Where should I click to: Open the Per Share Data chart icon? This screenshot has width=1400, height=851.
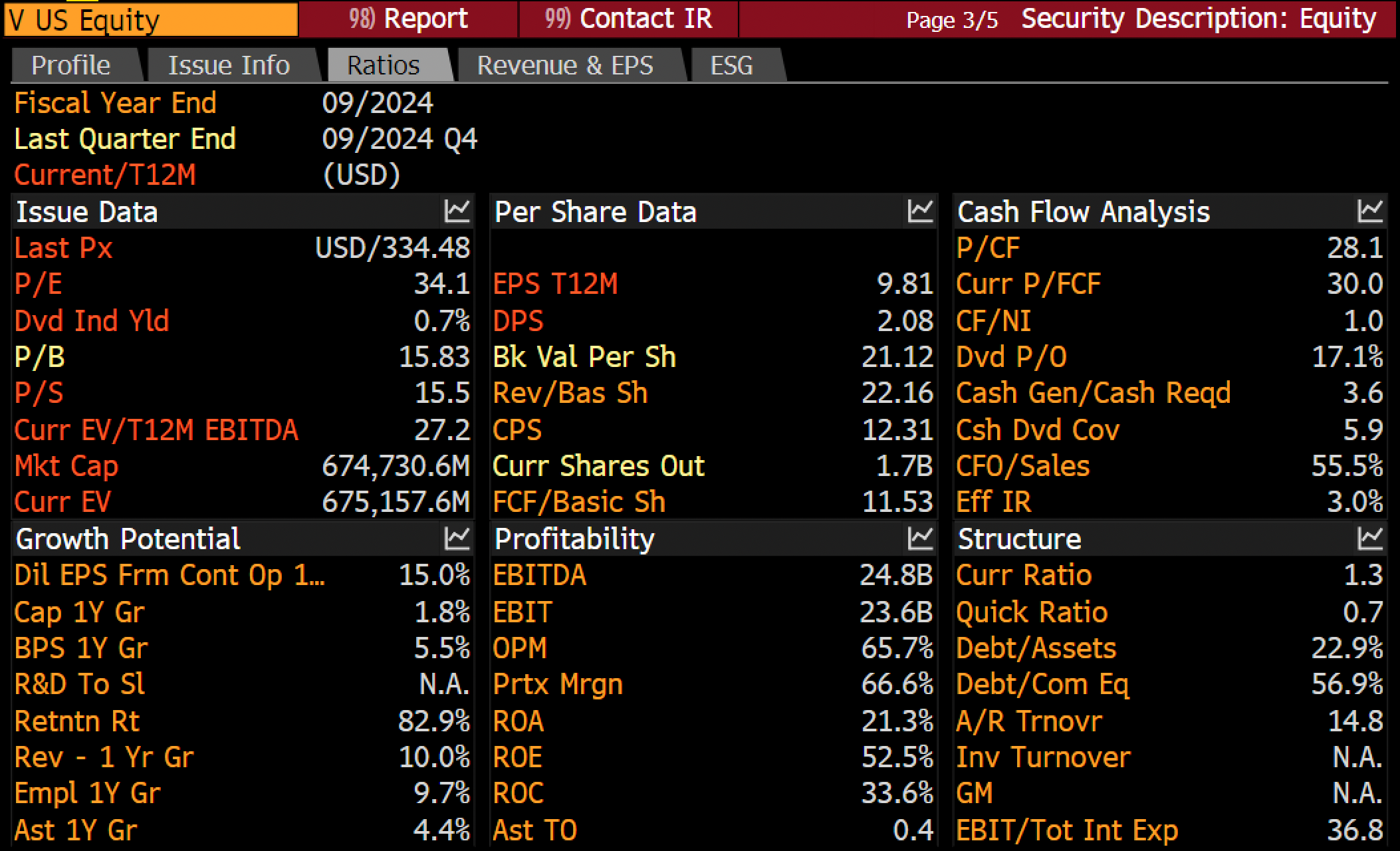click(920, 211)
